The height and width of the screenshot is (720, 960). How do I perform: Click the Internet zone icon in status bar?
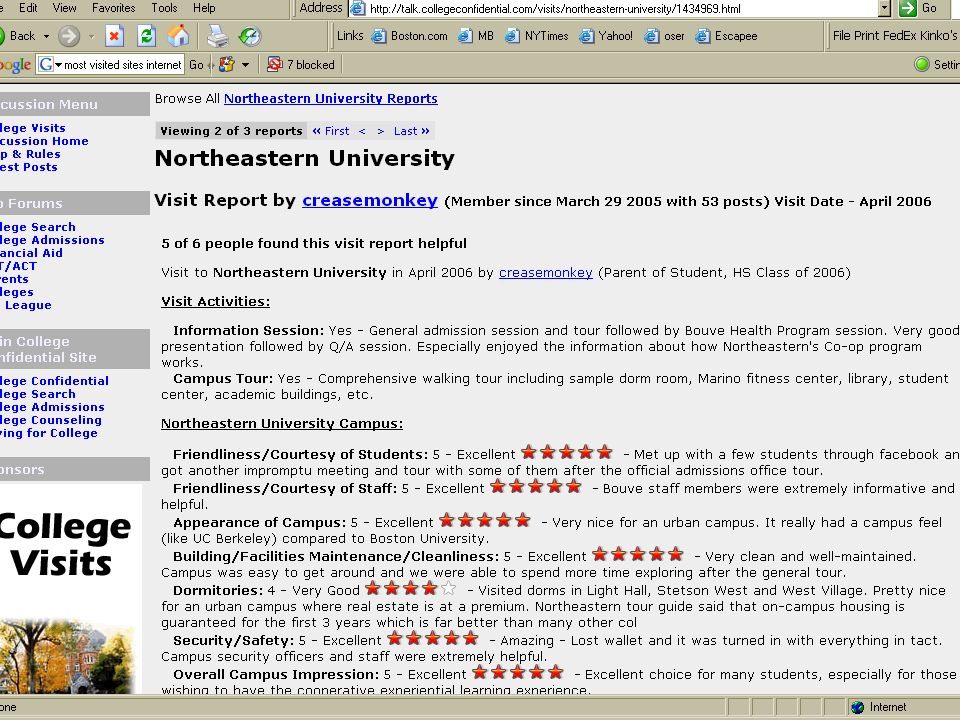click(857, 707)
